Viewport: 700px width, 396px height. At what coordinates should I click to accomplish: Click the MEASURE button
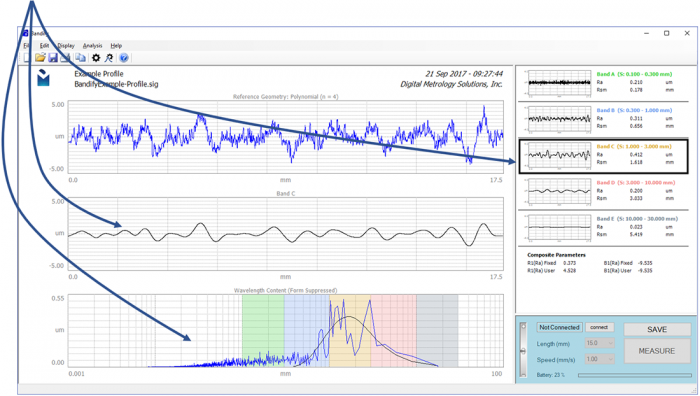[x=657, y=351]
